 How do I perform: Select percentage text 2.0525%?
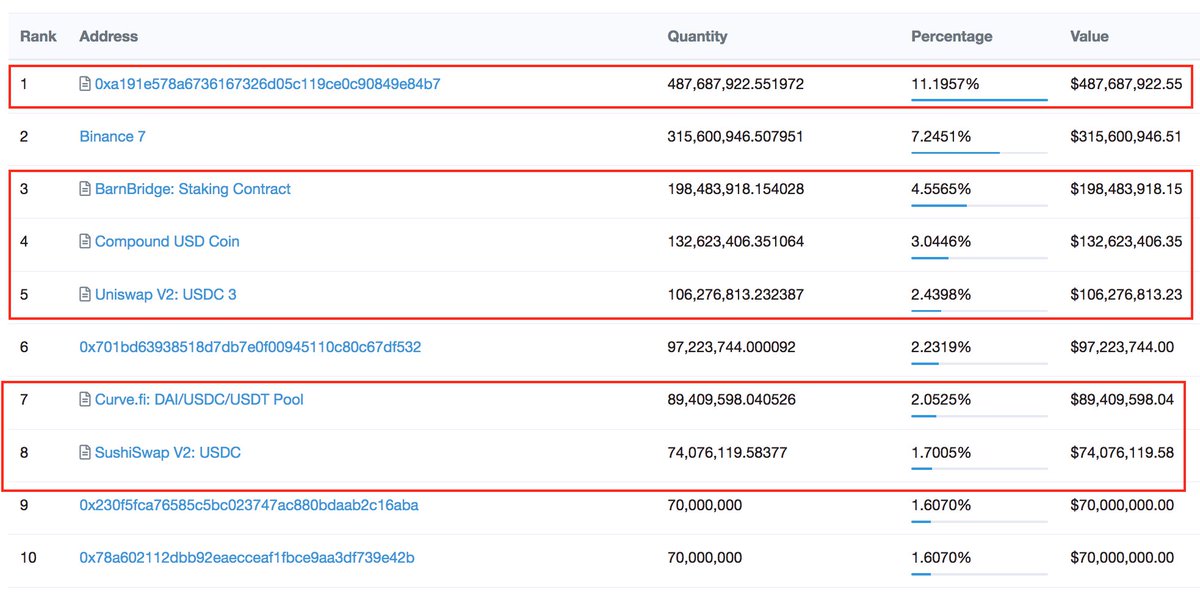tap(941, 400)
